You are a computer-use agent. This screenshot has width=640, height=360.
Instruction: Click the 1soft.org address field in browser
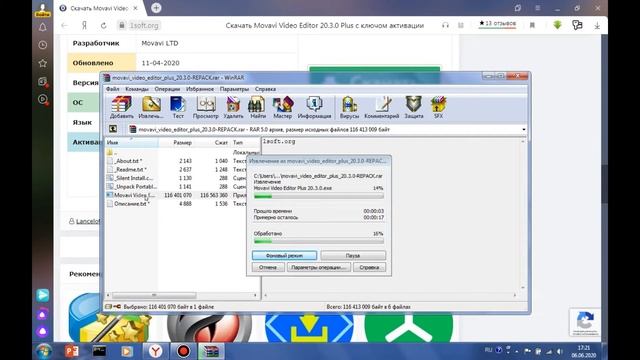point(139,25)
